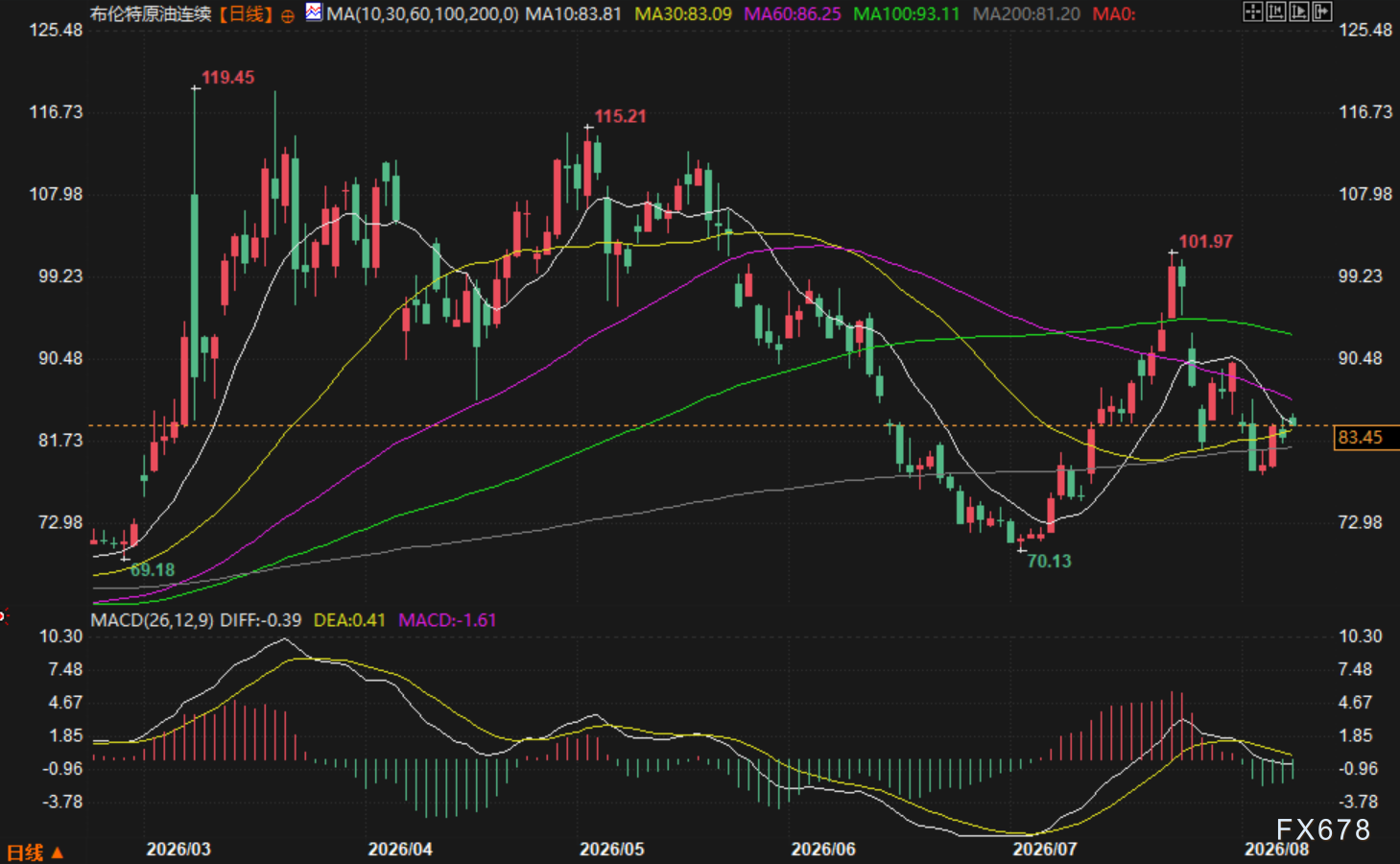Click the 101.97 peak price annotation

[x=1206, y=242]
